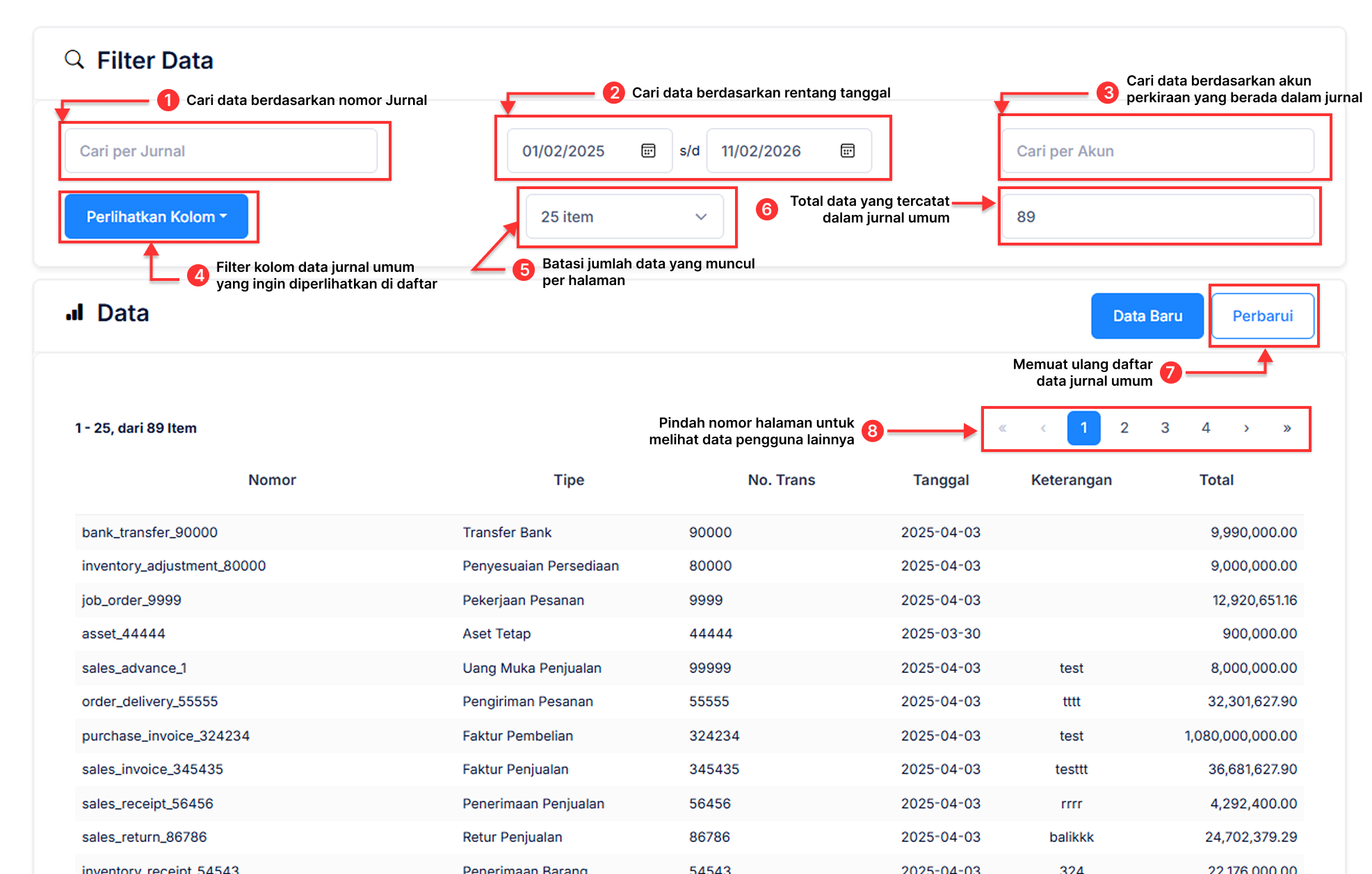Click the Data Baru button

click(x=1147, y=316)
